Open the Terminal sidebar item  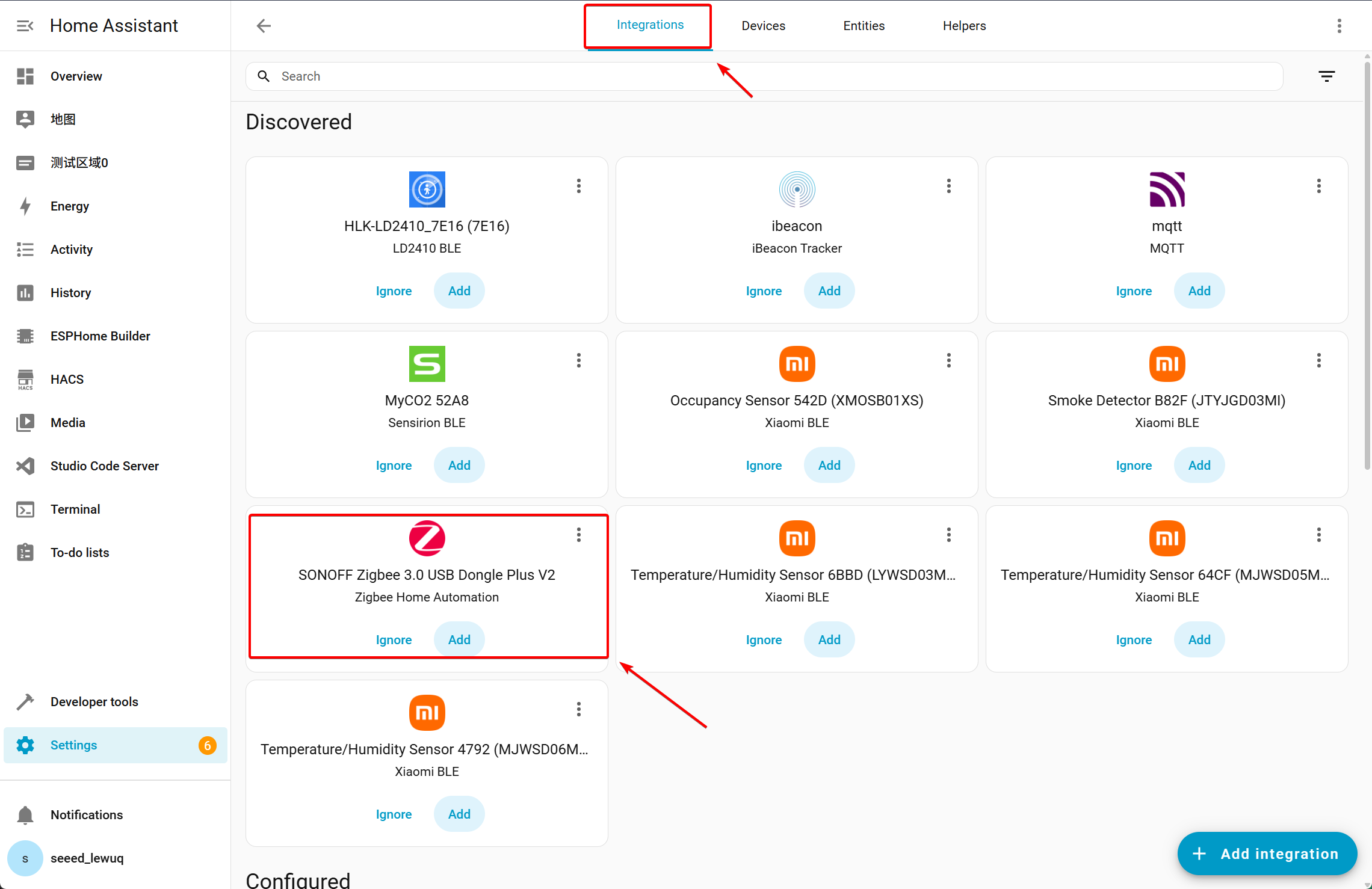coord(75,509)
